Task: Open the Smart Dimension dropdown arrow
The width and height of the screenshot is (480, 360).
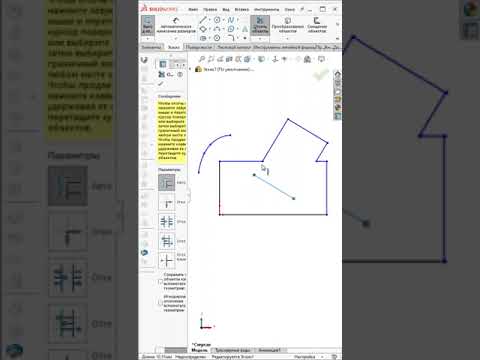Action: click(x=176, y=39)
